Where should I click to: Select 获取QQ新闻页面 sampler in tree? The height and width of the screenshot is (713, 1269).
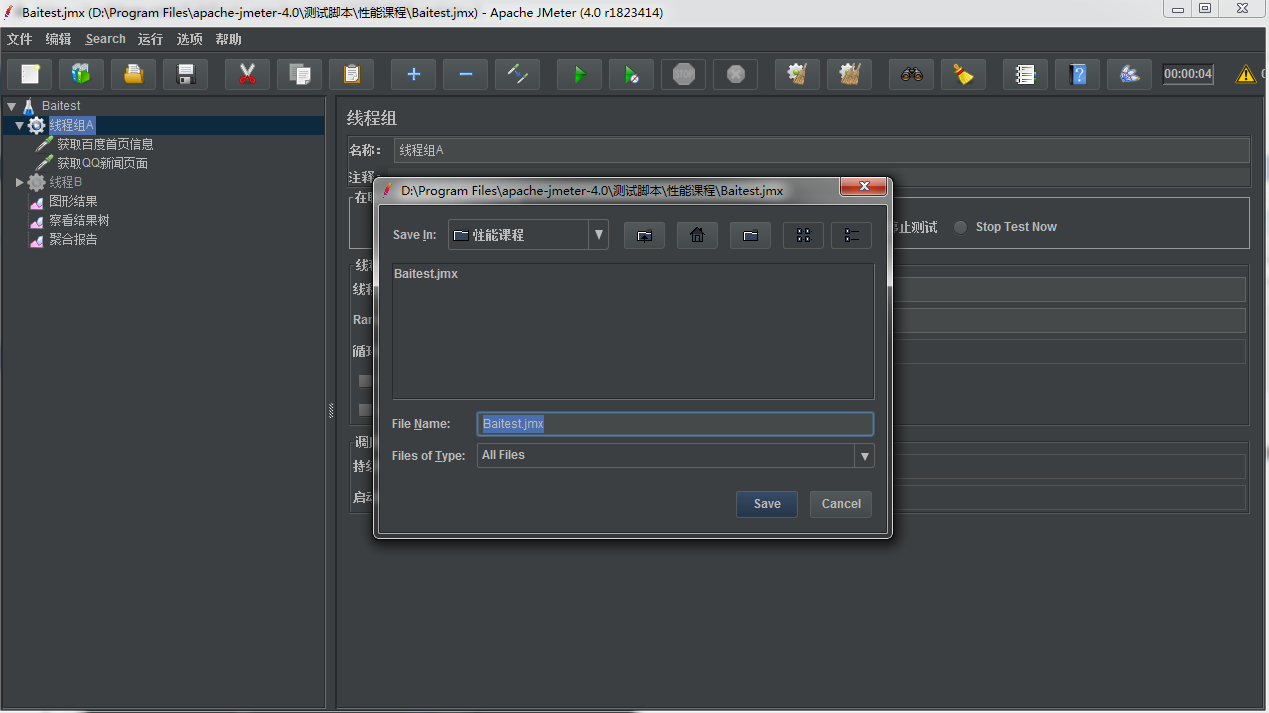pos(102,163)
